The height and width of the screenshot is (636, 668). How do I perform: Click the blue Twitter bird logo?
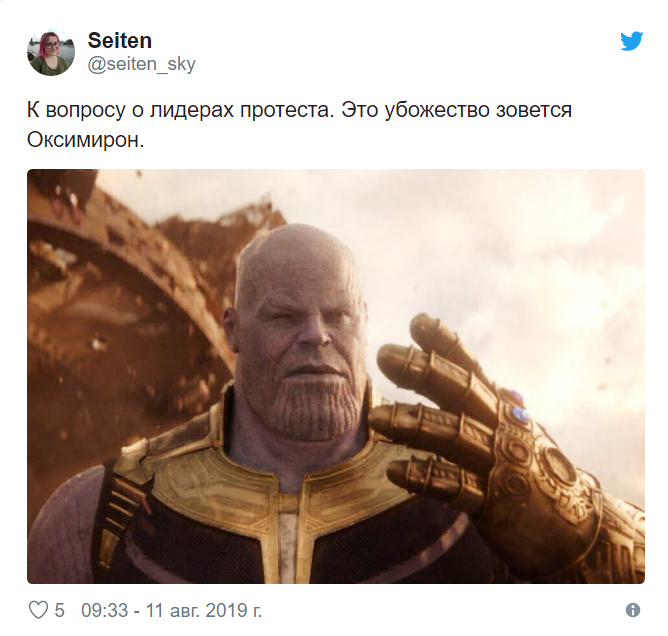[631, 41]
